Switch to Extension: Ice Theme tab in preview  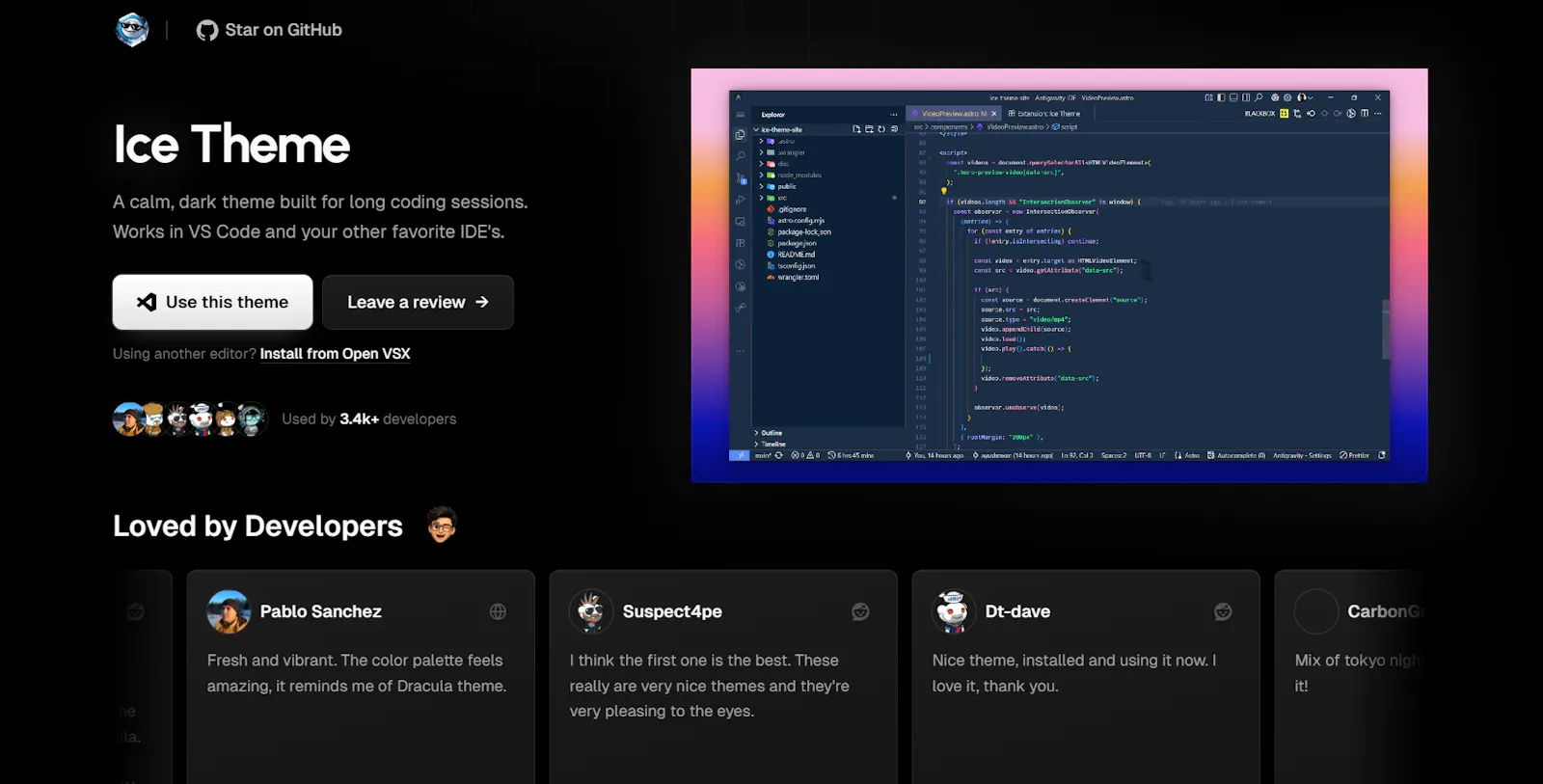1044,114
